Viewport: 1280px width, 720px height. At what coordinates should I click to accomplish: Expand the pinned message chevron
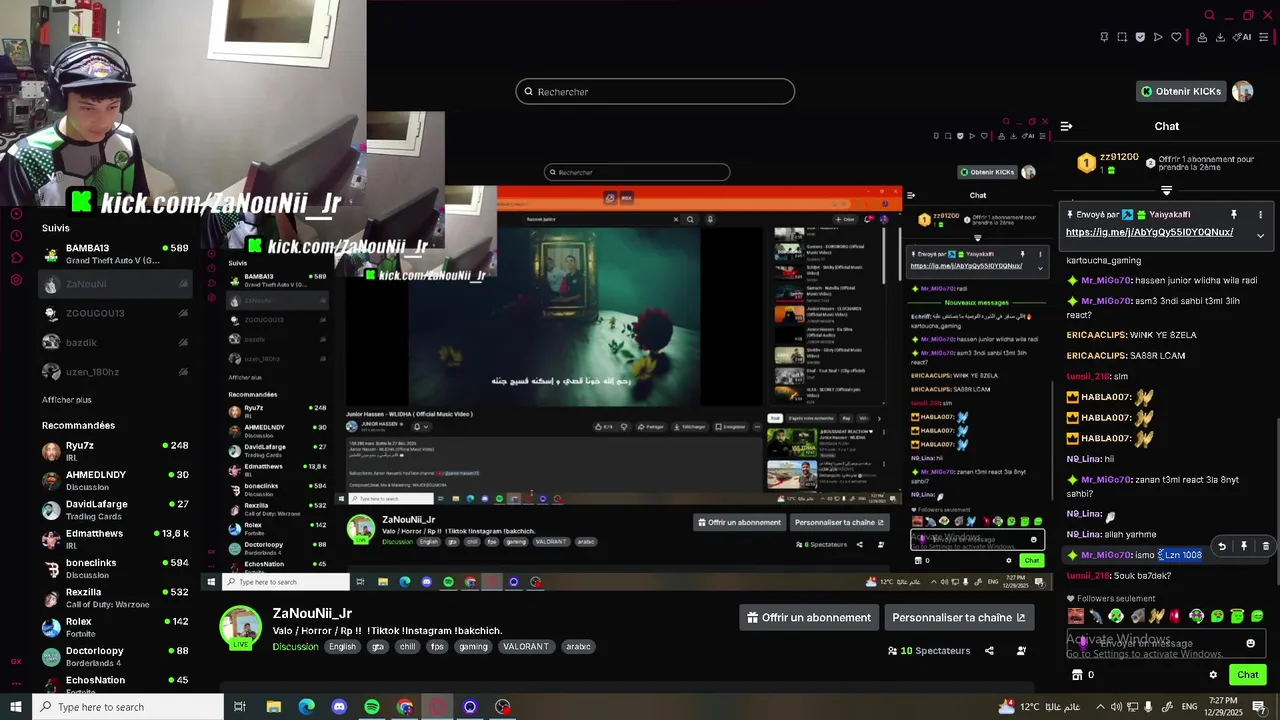point(1260,236)
